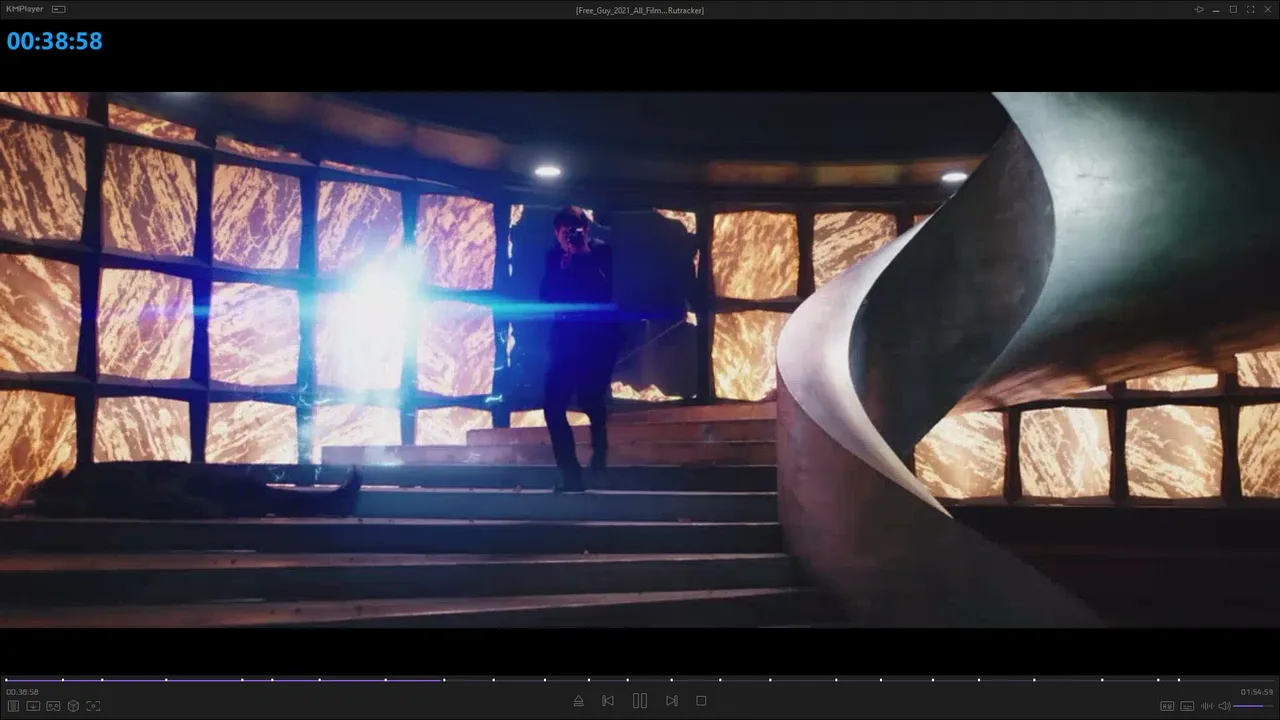This screenshot has height=720, width=1280.
Task: Toggle HW hardware acceleration
Action: coord(1167,706)
